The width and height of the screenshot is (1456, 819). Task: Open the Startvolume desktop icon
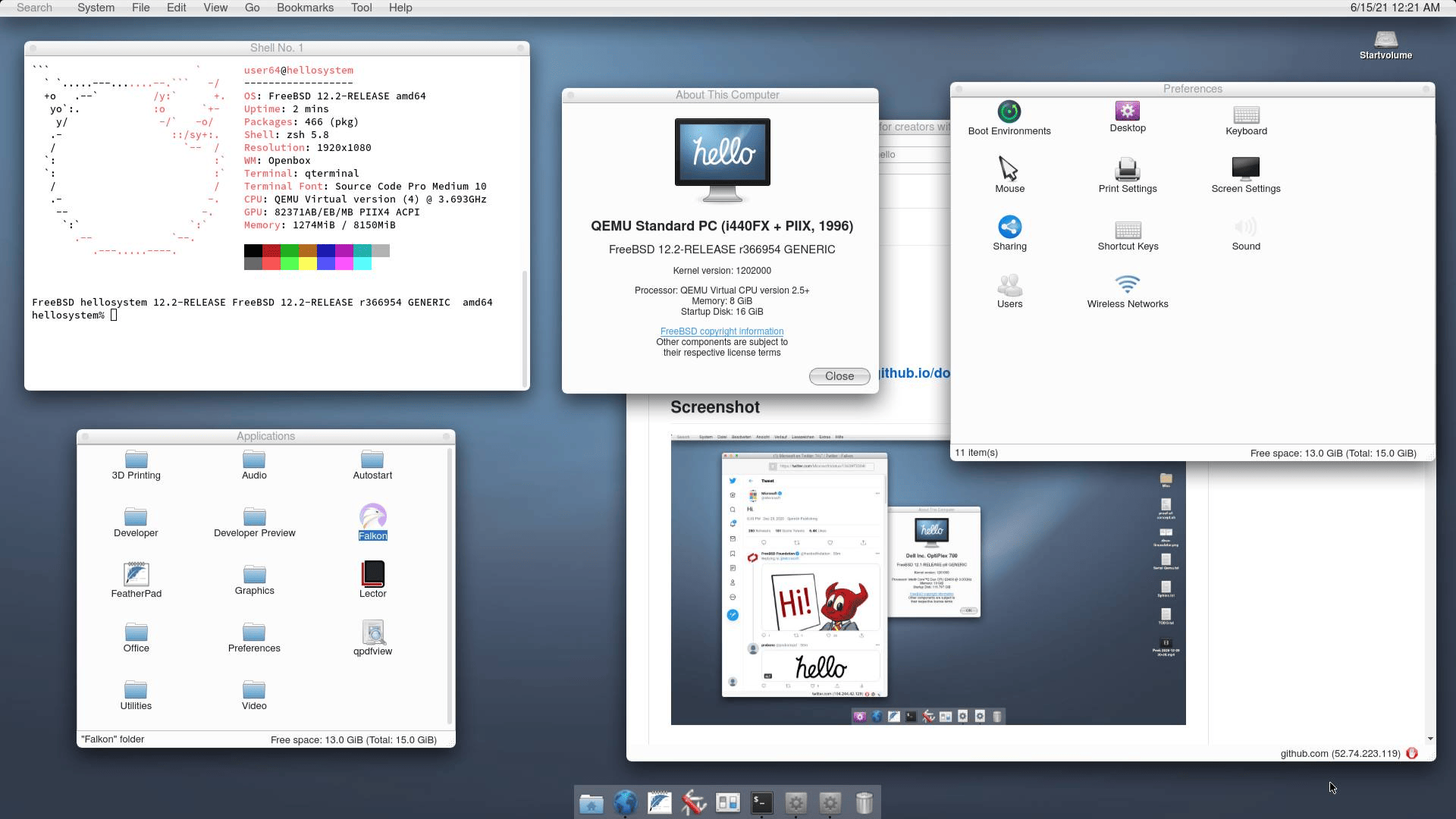point(1385,40)
